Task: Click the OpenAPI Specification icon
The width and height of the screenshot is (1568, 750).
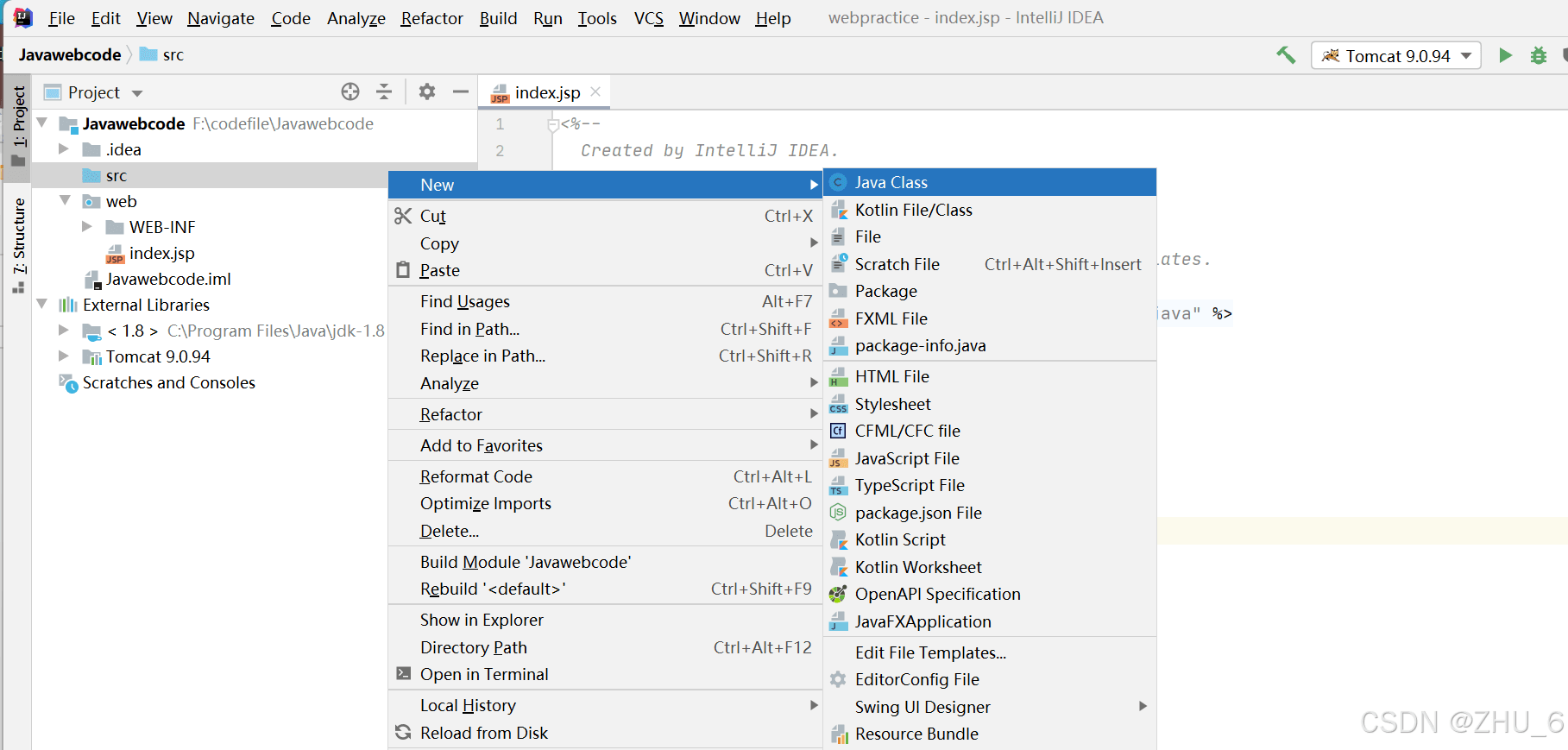Action: (x=838, y=594)
